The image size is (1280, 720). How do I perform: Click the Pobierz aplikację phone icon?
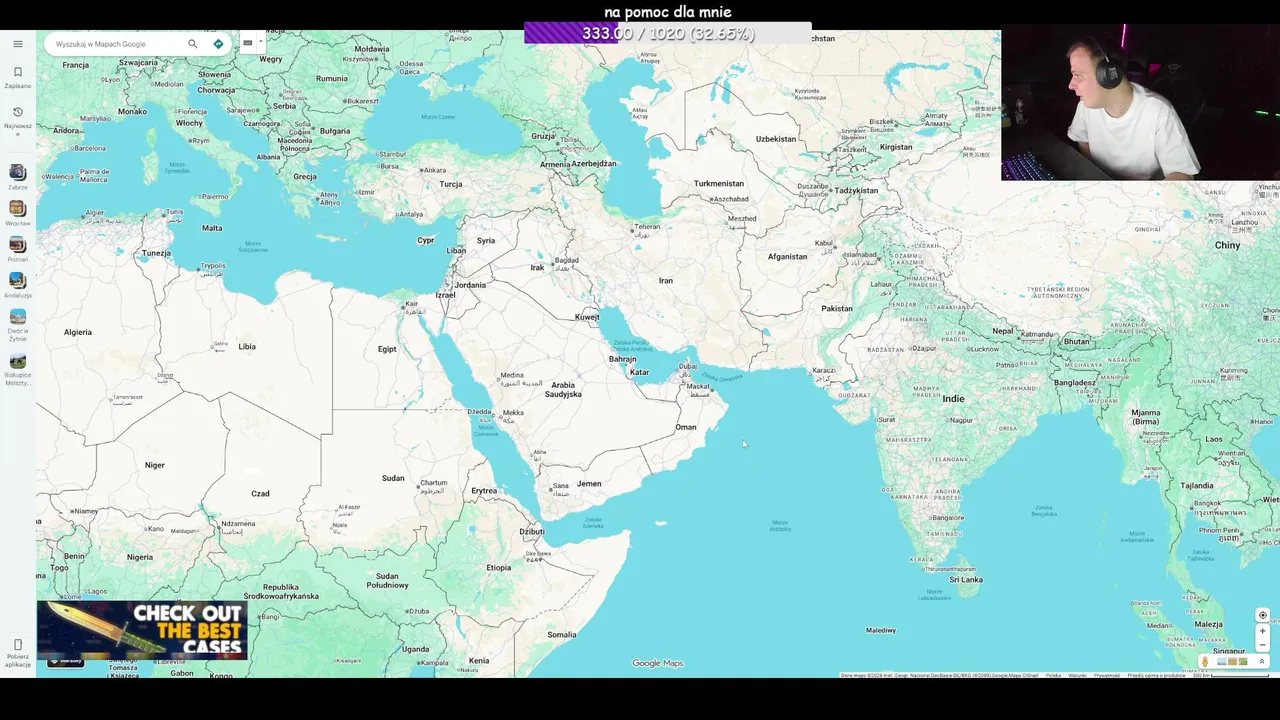point(17,646)
